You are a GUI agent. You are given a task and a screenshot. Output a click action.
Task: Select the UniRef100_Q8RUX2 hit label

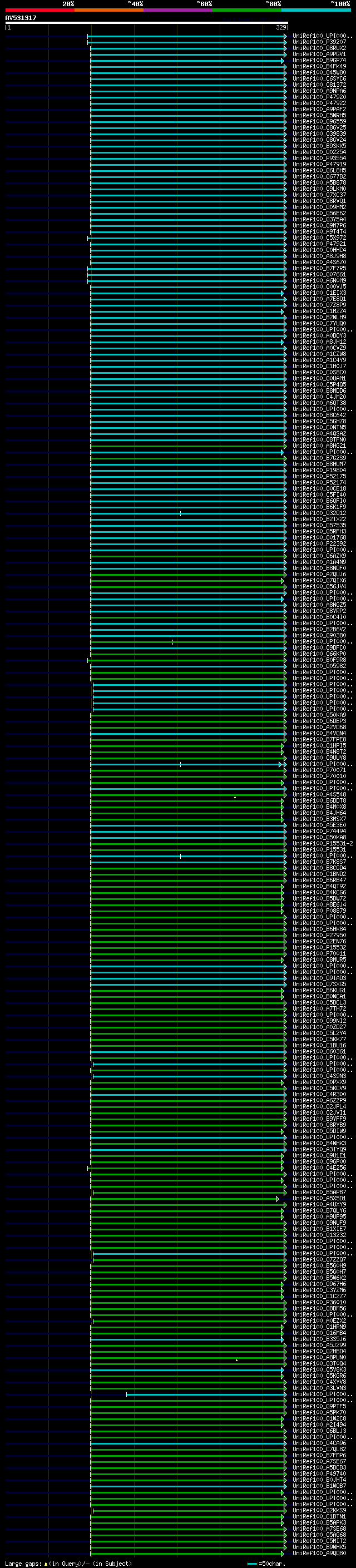319,48
